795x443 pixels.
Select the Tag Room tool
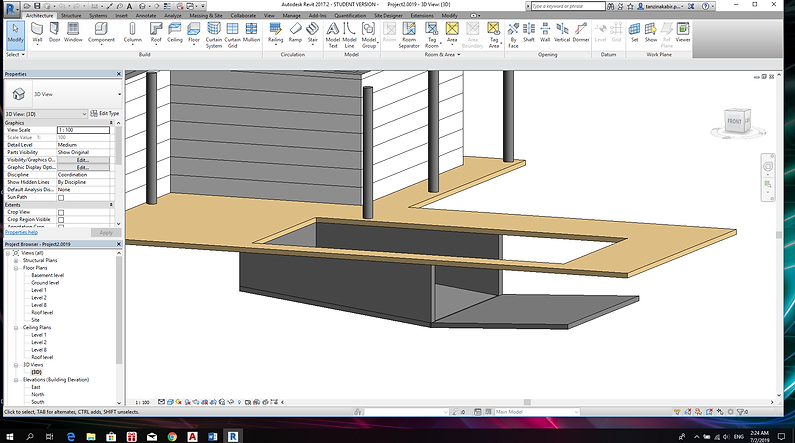pyautogui.click(x=431, y=35)
